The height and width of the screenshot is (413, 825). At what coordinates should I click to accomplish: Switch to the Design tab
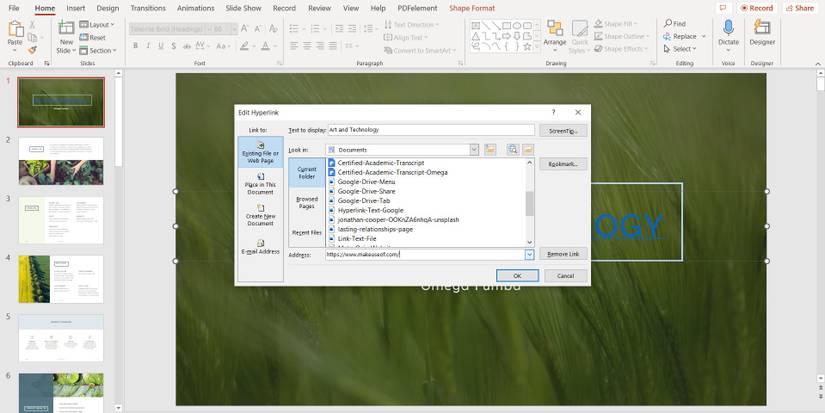[108, 8]
